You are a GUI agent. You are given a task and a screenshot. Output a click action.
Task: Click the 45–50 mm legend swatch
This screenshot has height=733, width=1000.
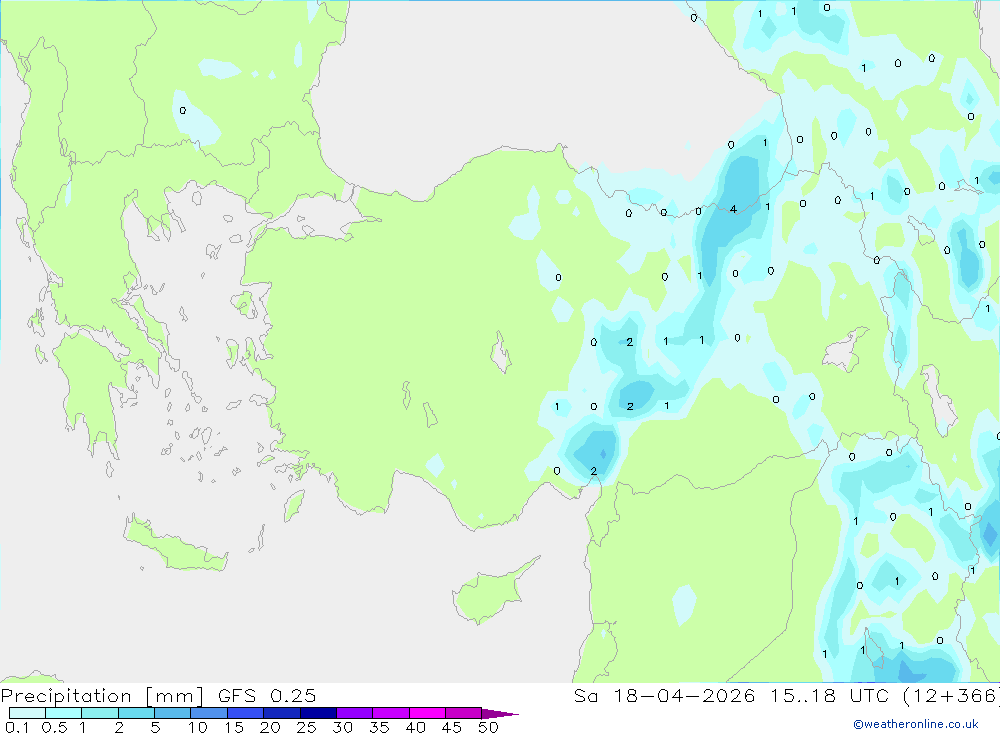pos(464,713)
